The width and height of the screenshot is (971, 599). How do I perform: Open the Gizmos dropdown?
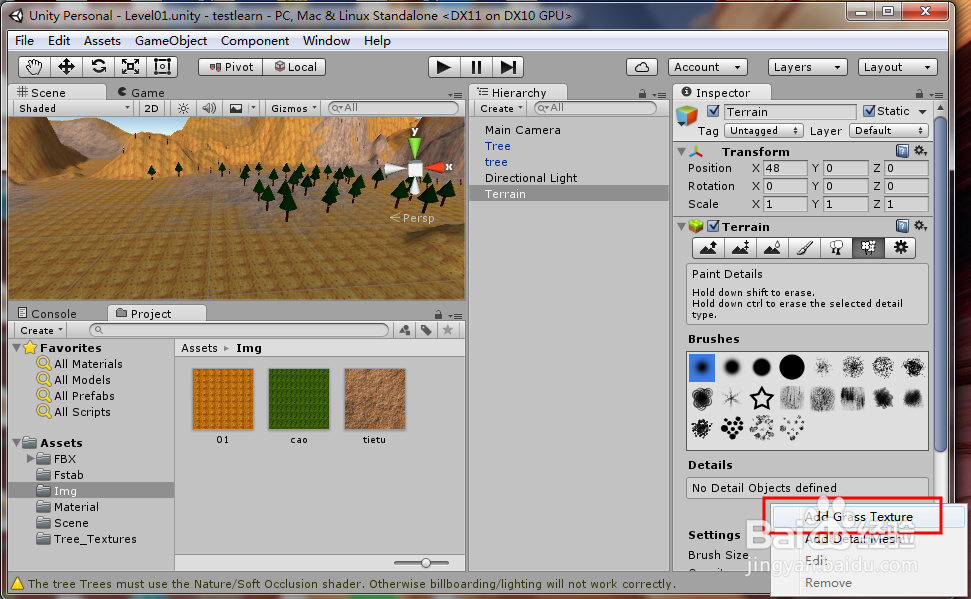(294, 108)
